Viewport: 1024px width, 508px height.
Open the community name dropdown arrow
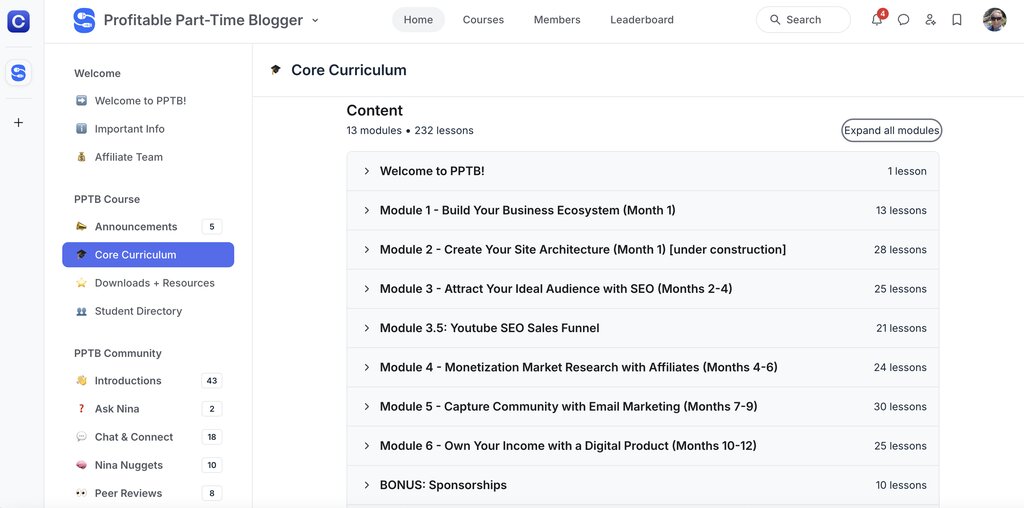tap(315, 20)
